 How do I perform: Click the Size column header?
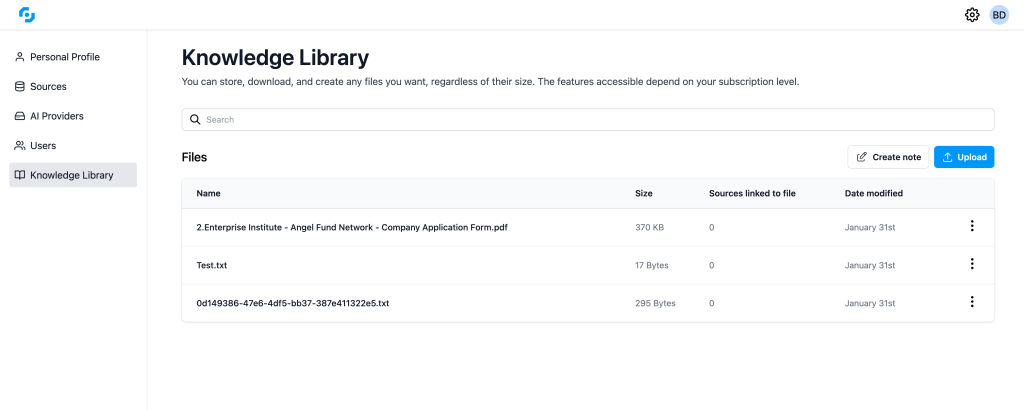tap(644, 193)
